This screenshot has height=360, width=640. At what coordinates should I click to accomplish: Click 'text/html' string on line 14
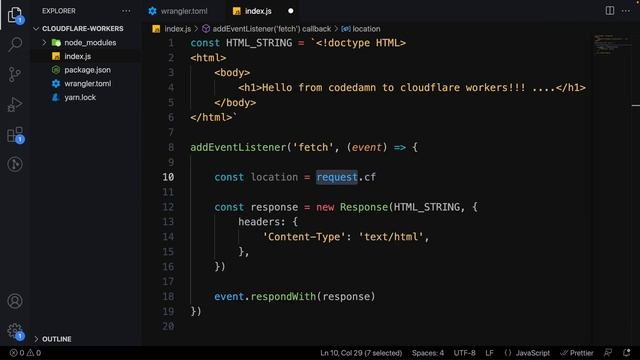391,237
